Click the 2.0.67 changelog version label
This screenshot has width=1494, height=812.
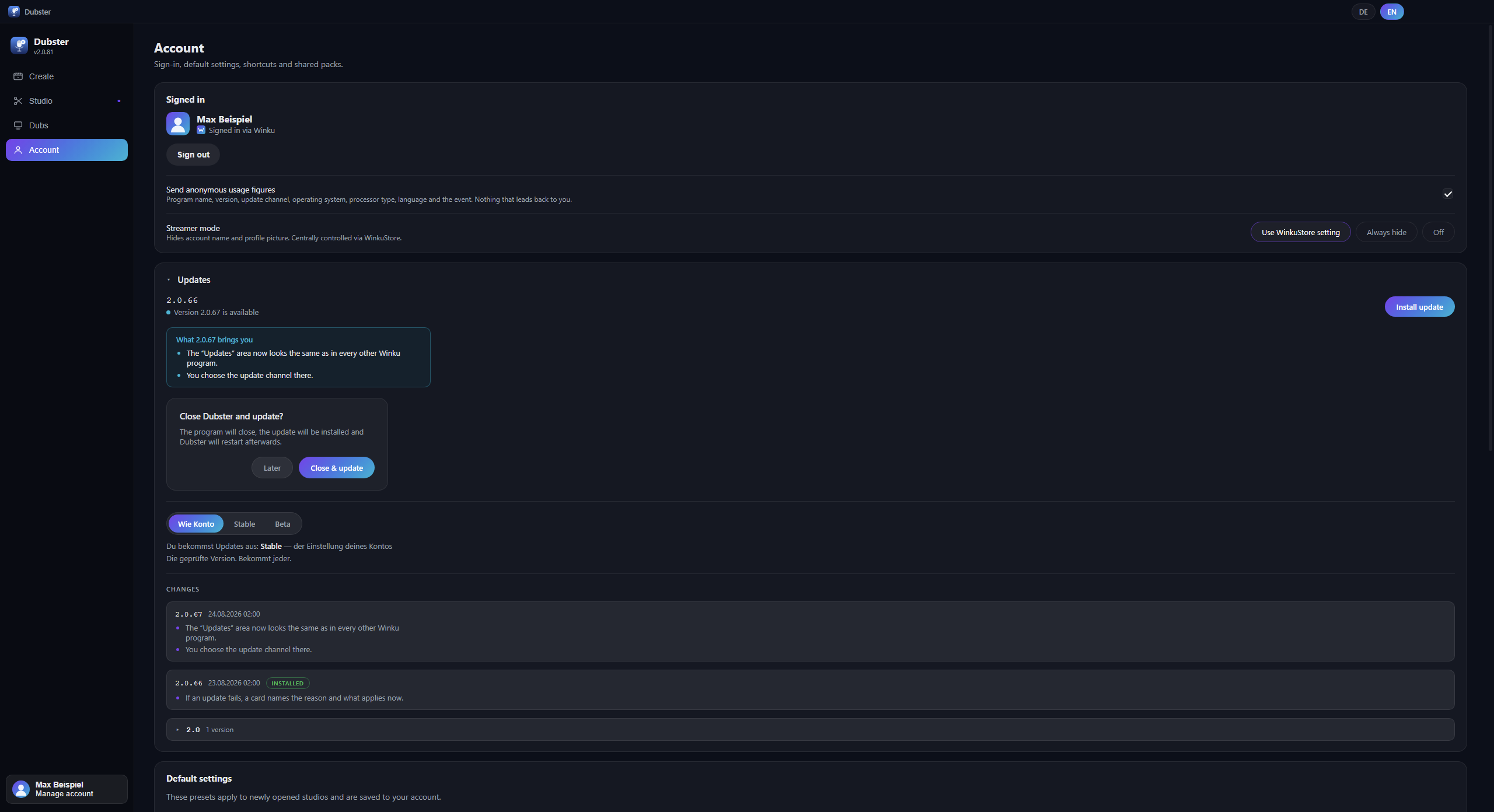189,614
